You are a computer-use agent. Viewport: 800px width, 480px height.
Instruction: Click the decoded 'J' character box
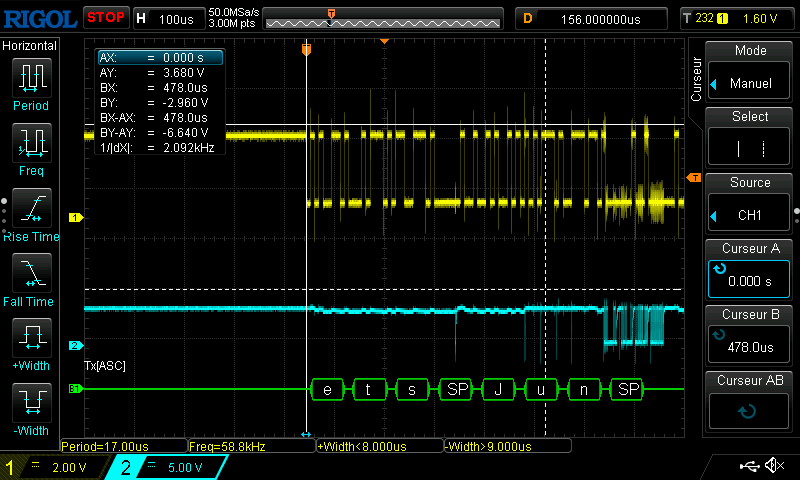pyautogui.click(x=498, y=390)
